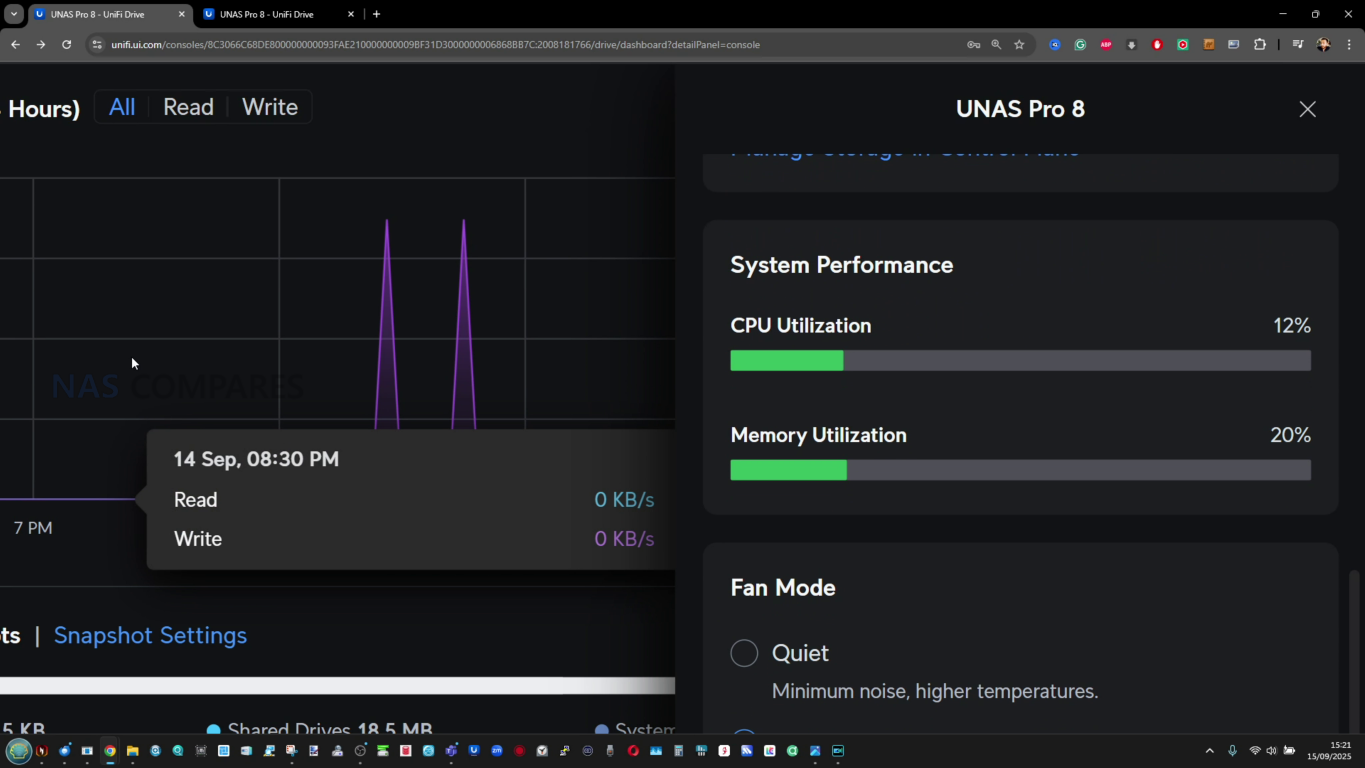1365x768 pixels.
Task: Click the "12%" CPU value
Action: (x=1291, y=326)
